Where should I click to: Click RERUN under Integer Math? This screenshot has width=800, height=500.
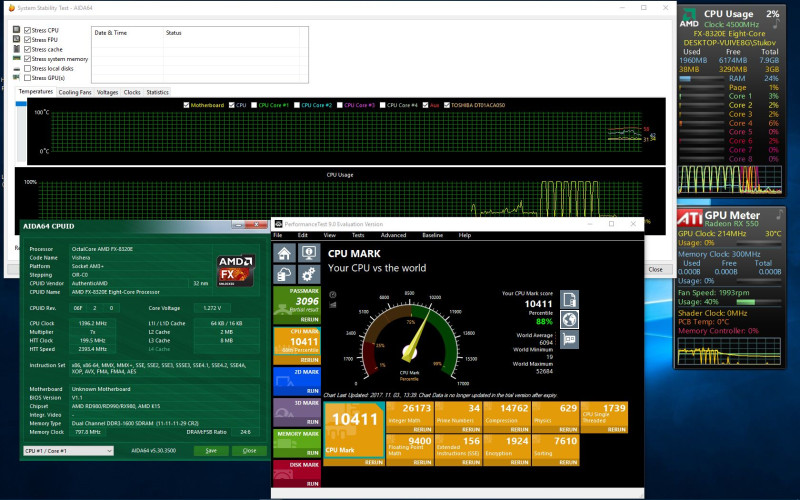(421, 429)
